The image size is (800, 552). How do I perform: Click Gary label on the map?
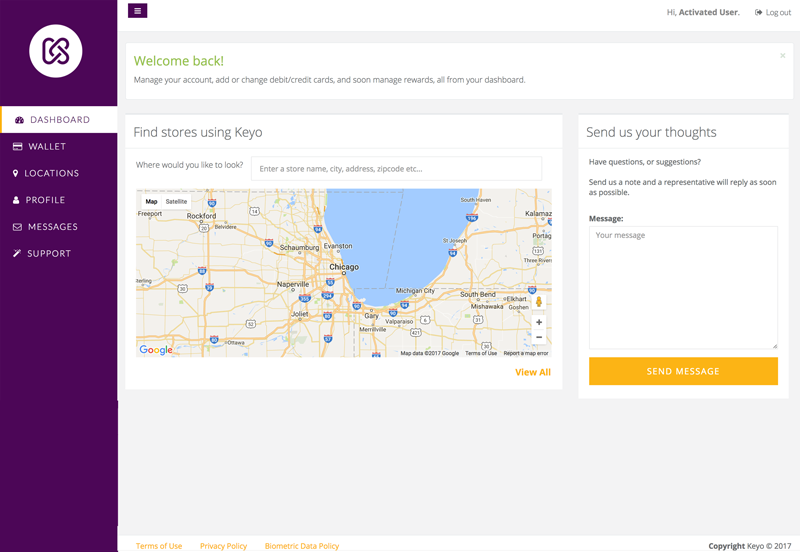[x=371, y=316]
